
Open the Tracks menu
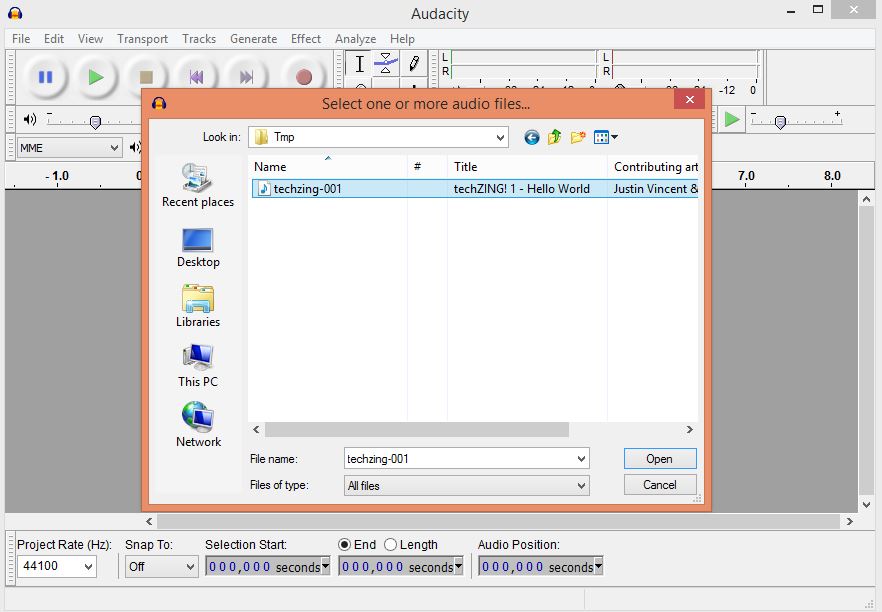pyautogui.click(x=199, y=39)
